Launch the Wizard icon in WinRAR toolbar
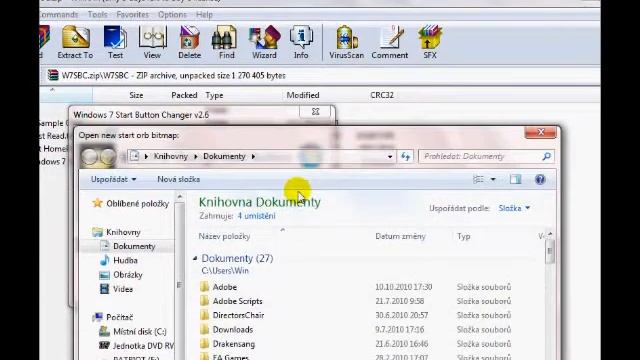The height and width of the screenshot is (360, 640). pos(264,42)
